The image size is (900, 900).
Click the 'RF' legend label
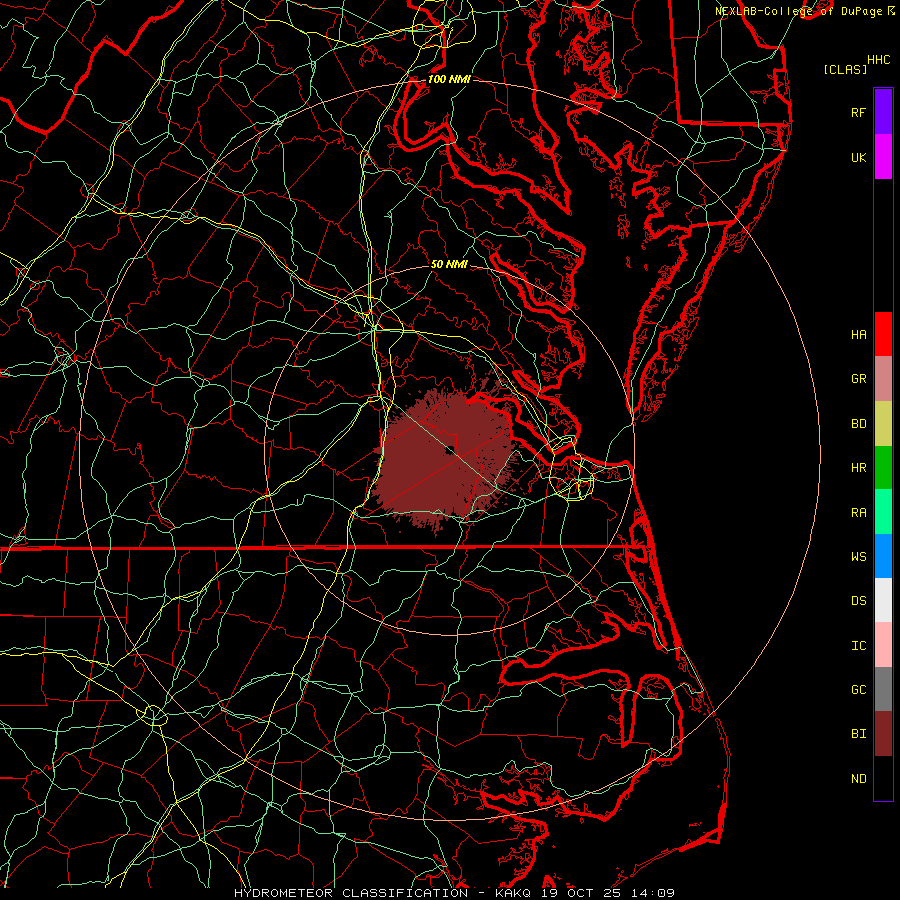tap(858, 112)
